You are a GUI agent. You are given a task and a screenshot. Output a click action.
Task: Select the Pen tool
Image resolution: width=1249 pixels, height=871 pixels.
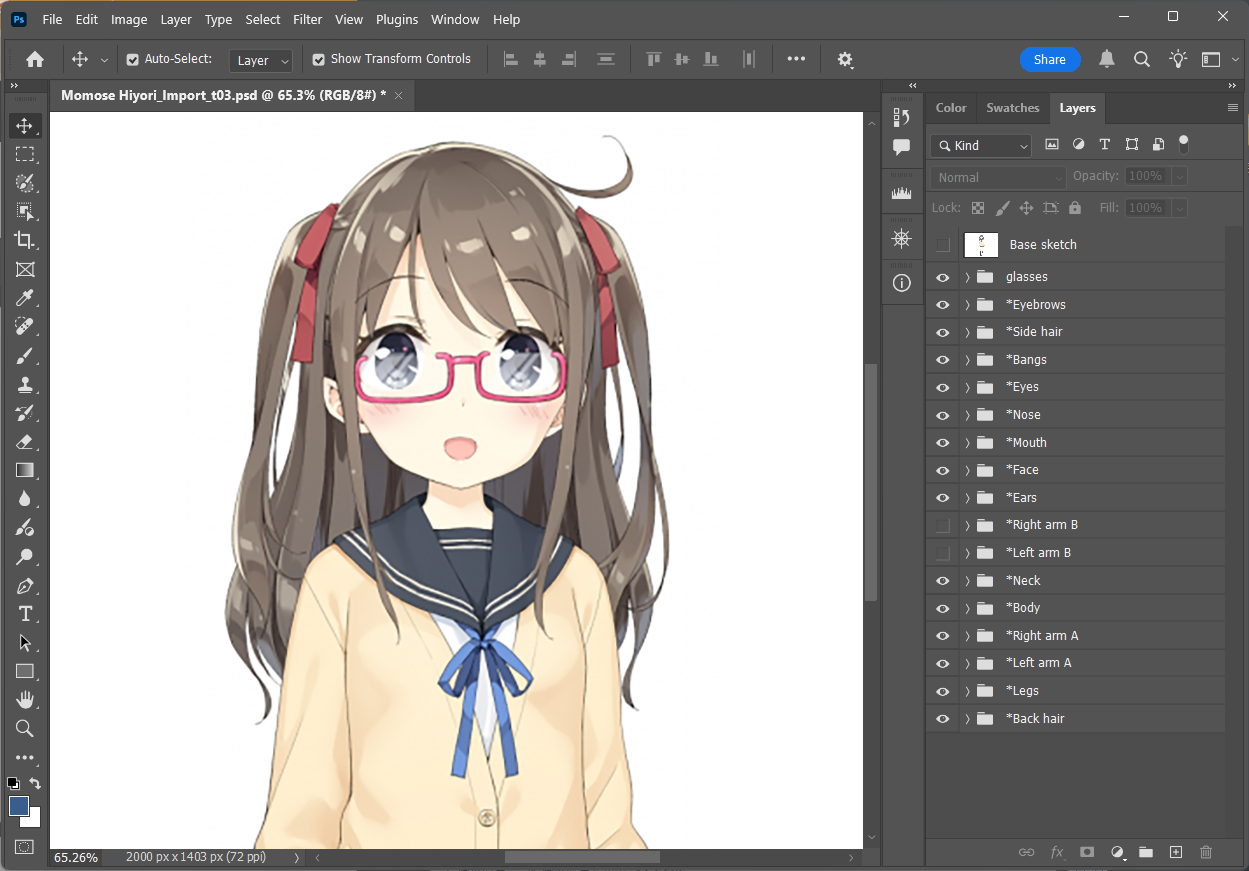[25, 586]
